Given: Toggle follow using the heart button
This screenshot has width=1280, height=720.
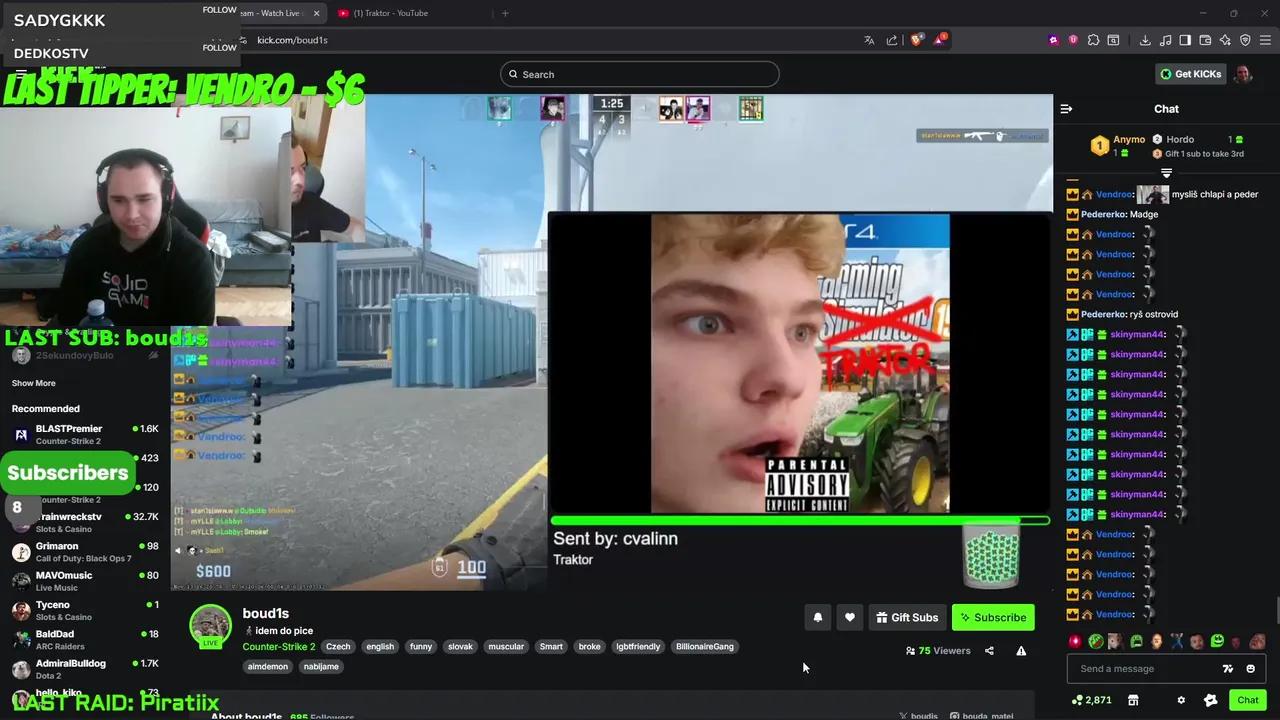Looking at the screenshot, I should [850, 617].
